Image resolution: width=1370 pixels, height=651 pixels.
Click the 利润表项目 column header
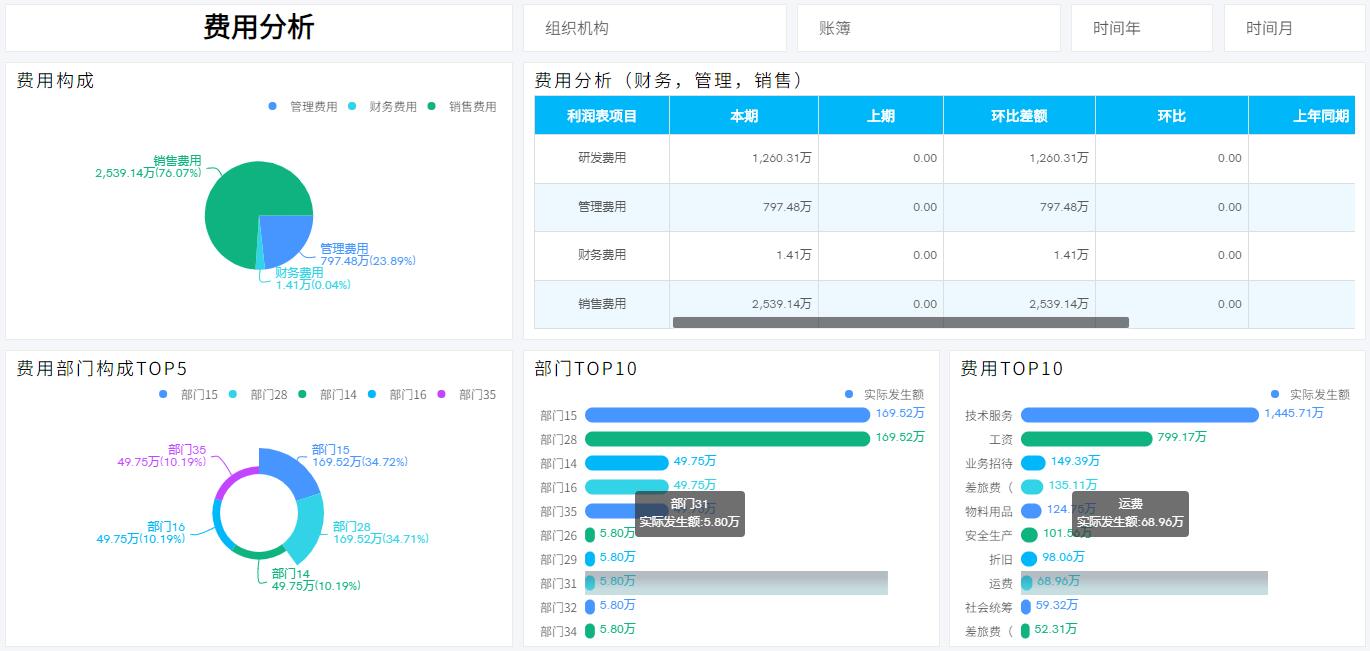click(x=601, y=115)
